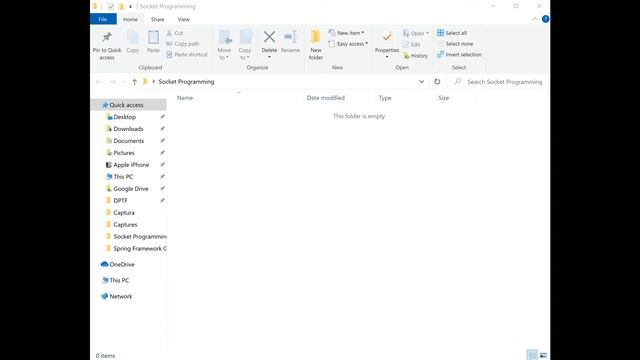Expand the Open dropdown in ribbon
This screenshot has height=360, width=640.
(416, 33)
